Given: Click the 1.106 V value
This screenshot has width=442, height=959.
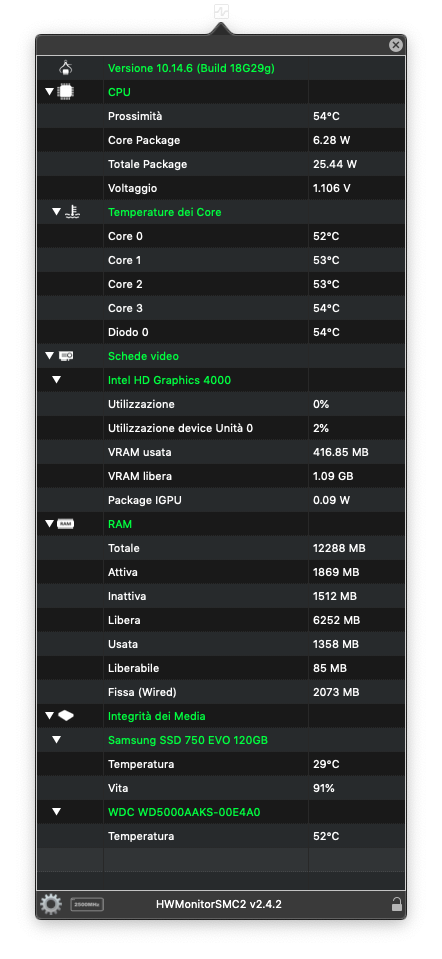Looking at the screenshot, I should (331, 188).
